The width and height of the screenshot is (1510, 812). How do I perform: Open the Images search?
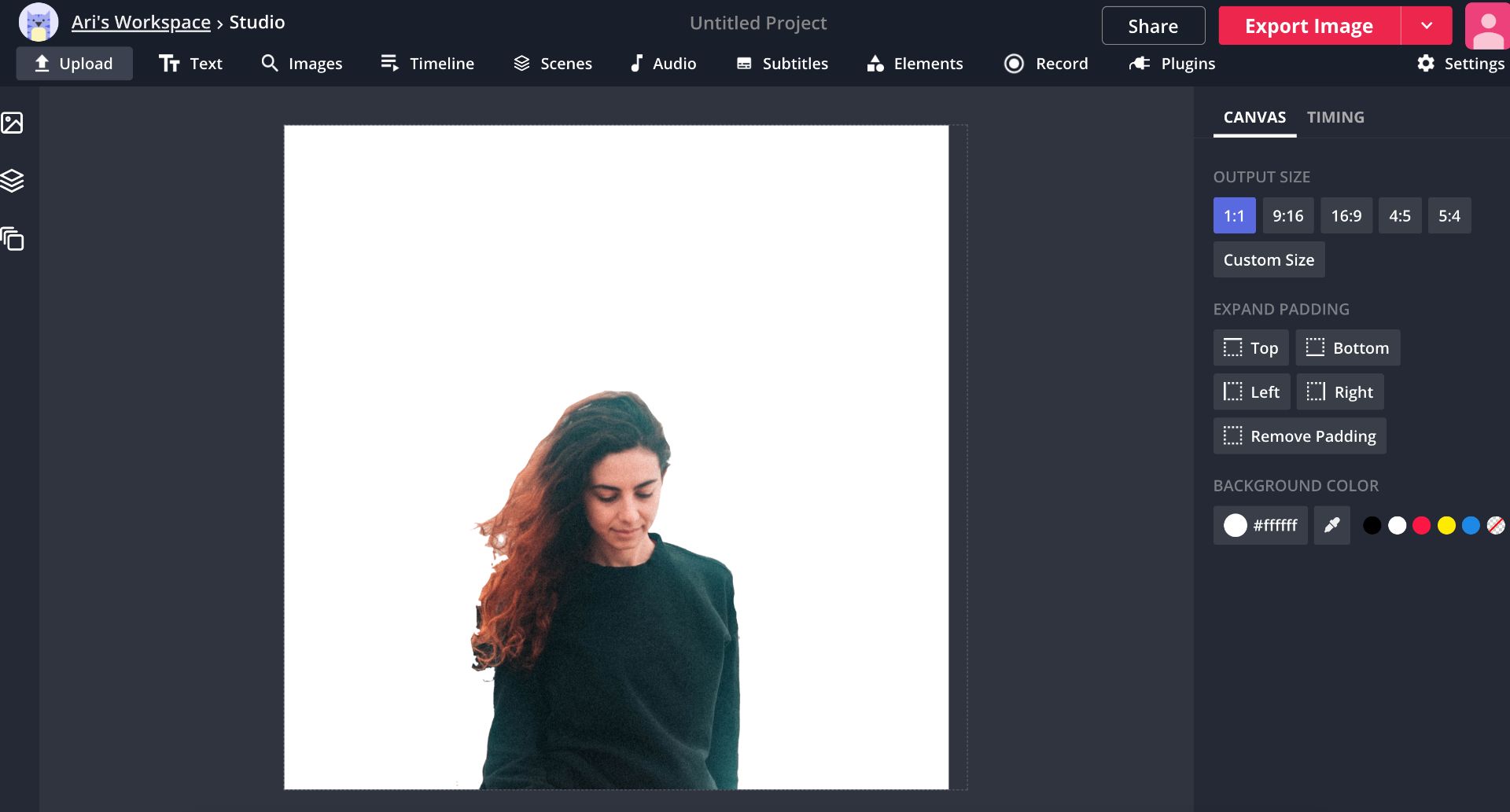[302, 63]
